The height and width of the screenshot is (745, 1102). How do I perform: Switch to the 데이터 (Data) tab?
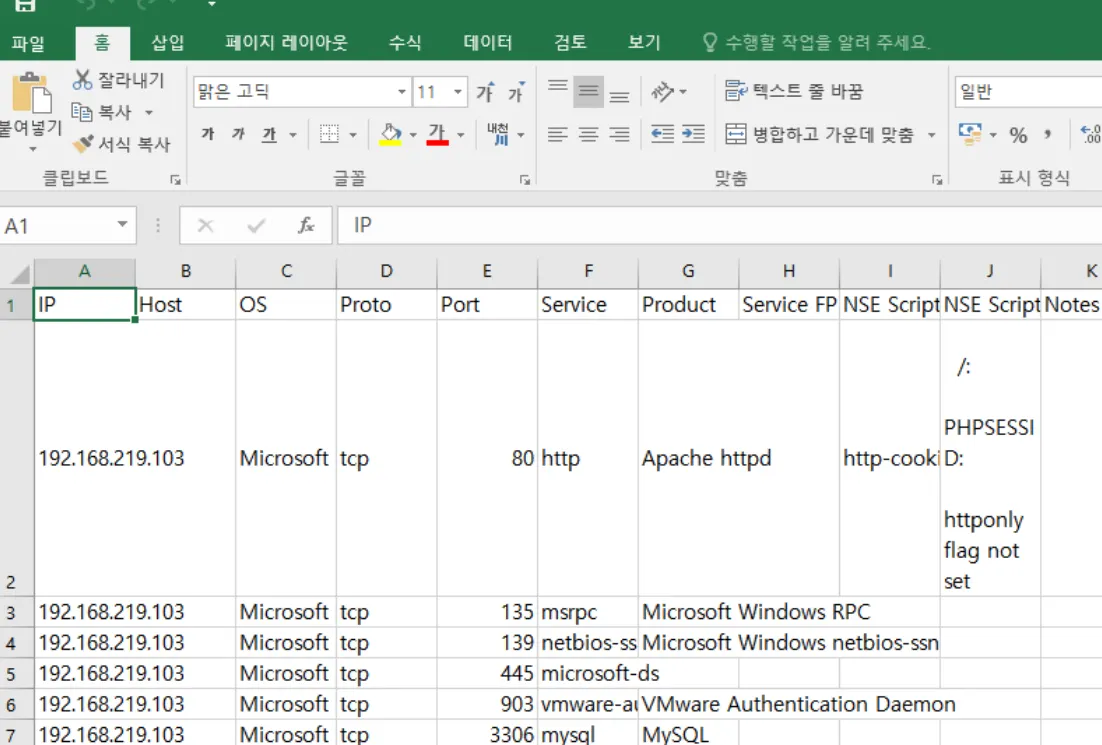(488, 43)
